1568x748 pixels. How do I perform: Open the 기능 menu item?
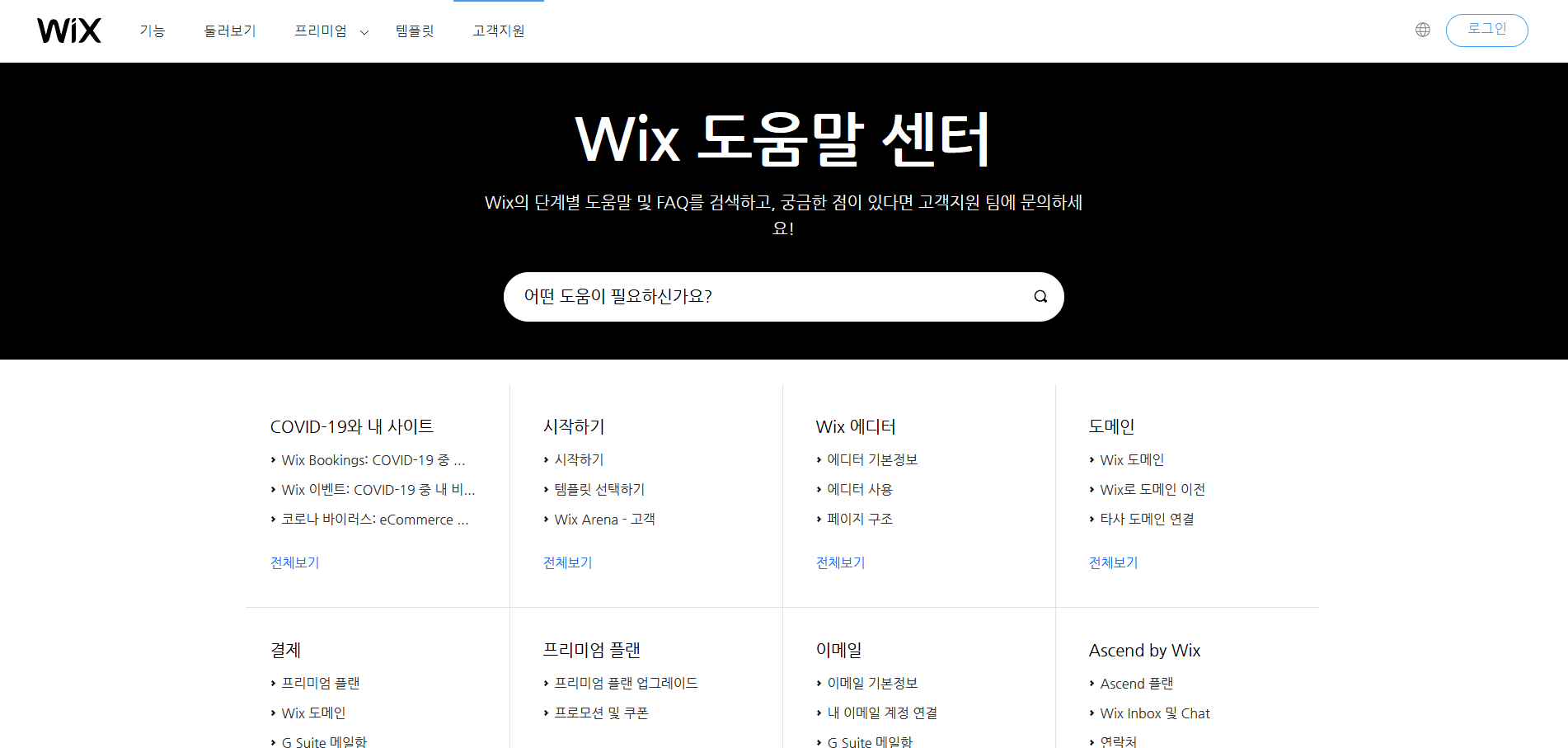pyautogui.click(x=153, y=31)
